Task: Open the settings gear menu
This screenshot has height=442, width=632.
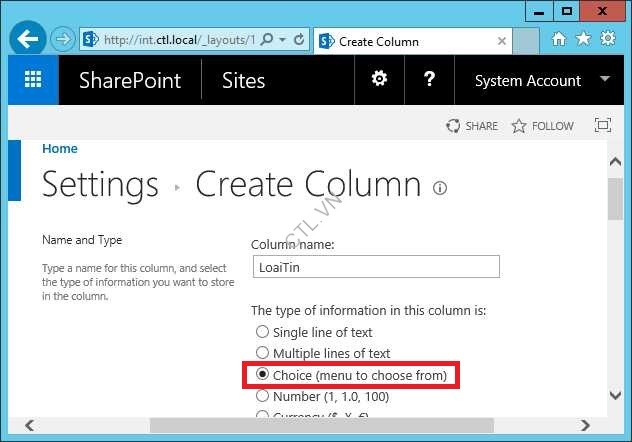Action: click(x=379, y=80)
